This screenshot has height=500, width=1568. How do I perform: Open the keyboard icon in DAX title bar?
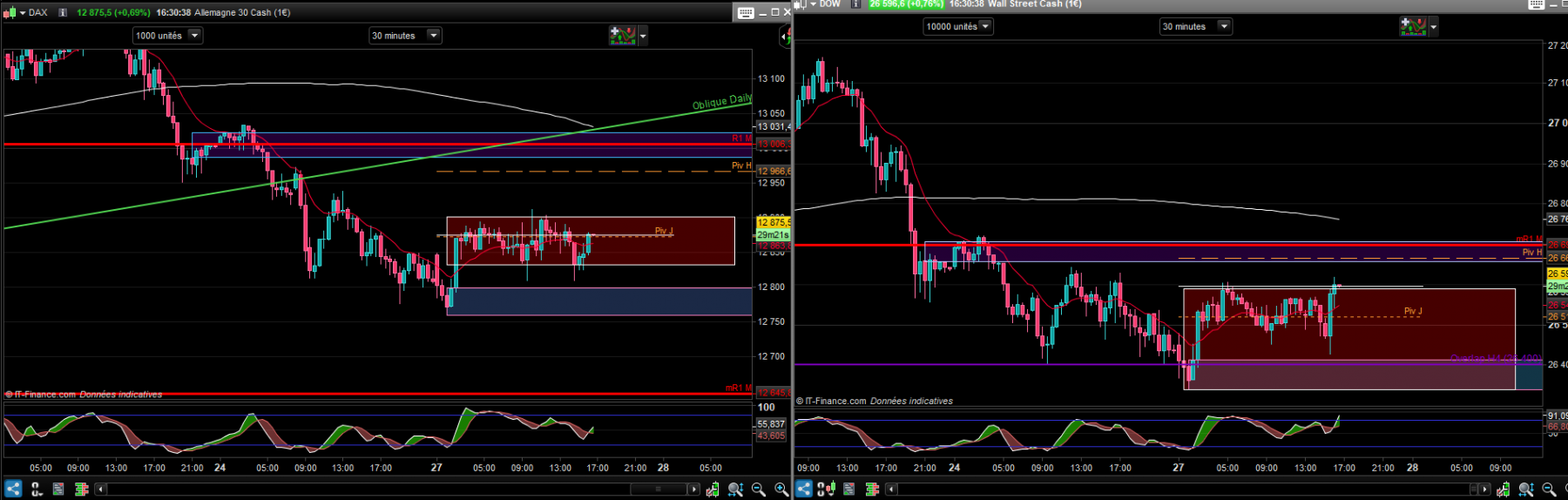746,12
